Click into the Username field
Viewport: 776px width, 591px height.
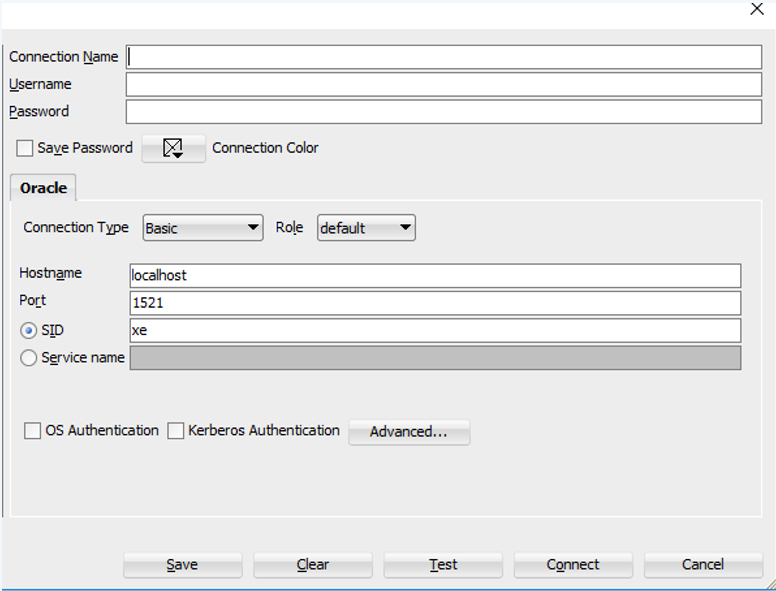(444, 85)
